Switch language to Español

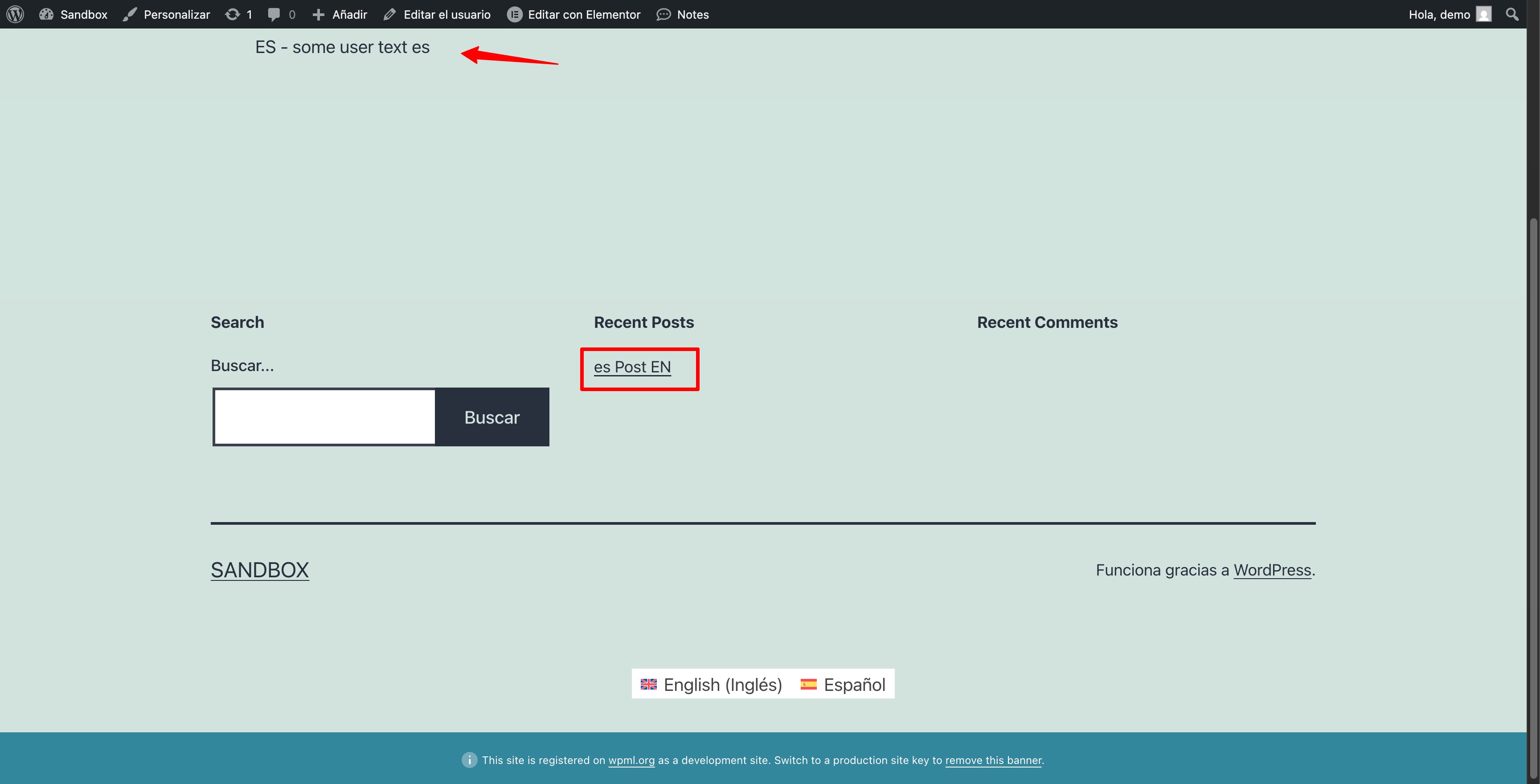pyautogui.click(x=843, y=684)
